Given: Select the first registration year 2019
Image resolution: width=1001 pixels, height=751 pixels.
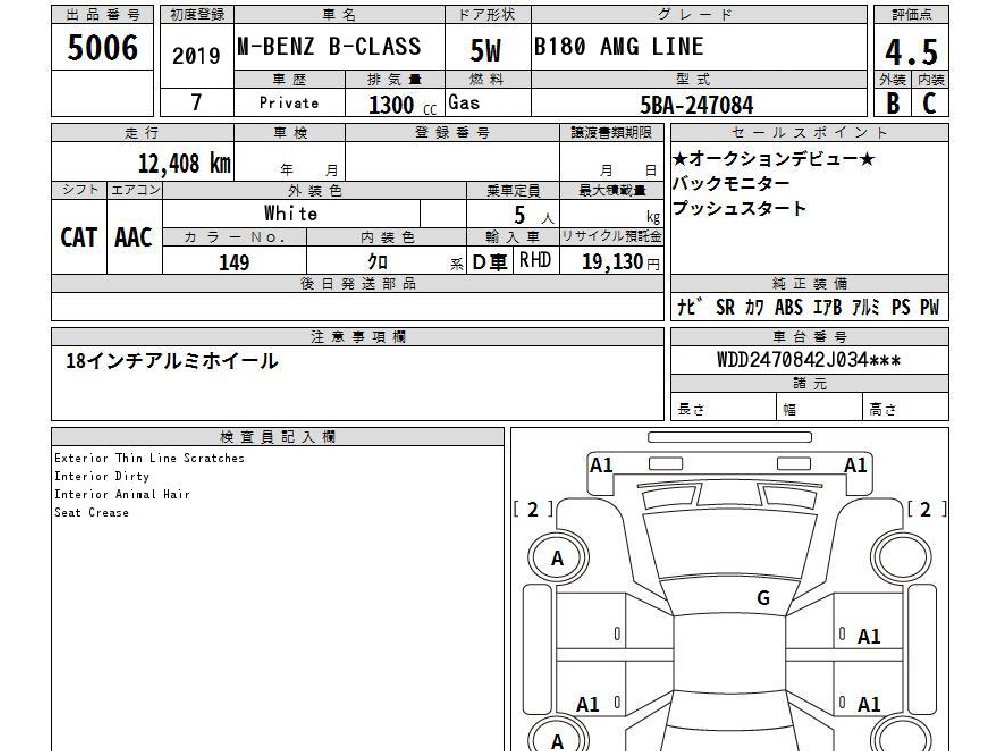Looking at the screenshot, I should 196,56.
